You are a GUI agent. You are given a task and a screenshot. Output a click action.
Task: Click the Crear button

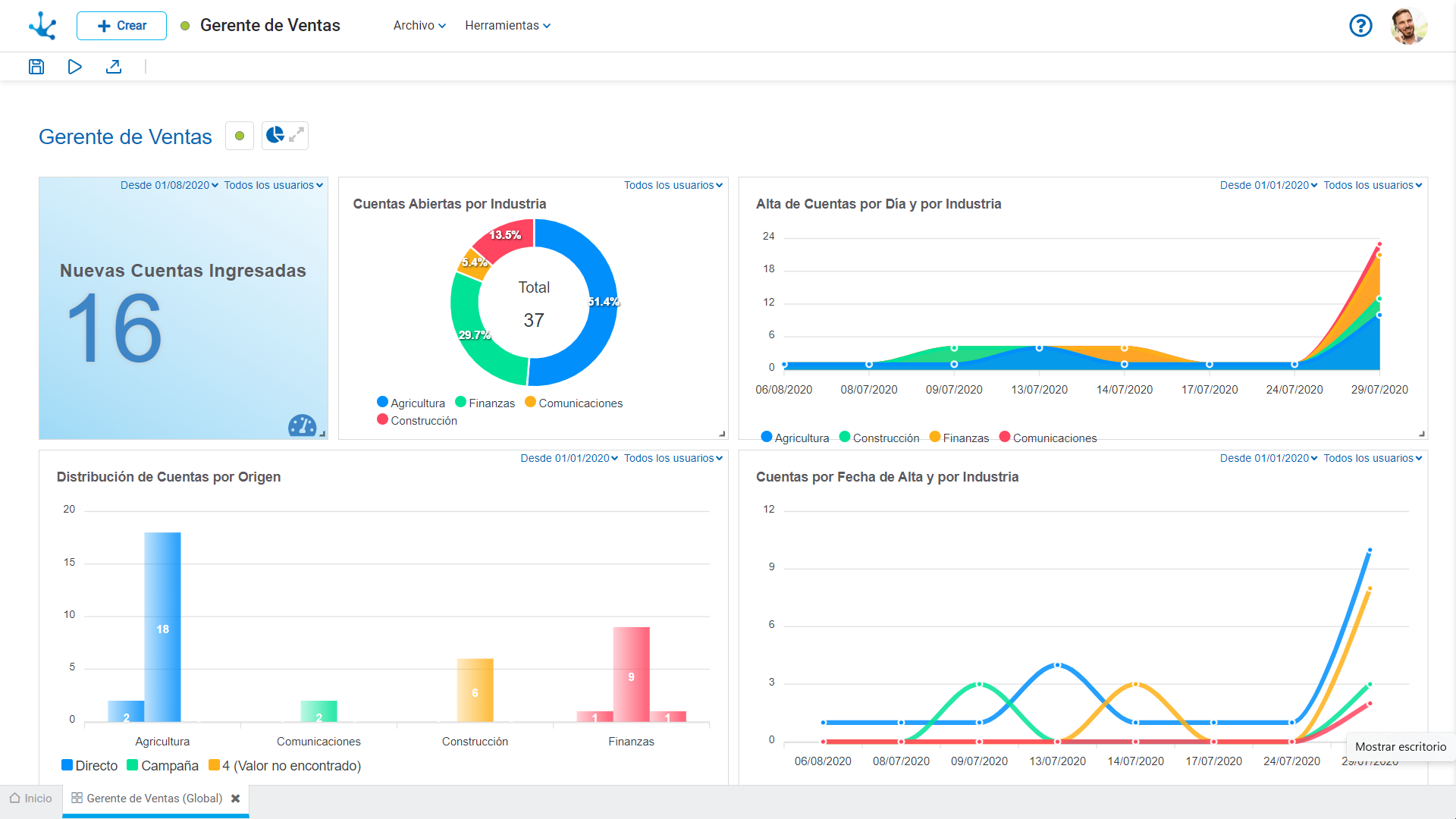(121, 26)
